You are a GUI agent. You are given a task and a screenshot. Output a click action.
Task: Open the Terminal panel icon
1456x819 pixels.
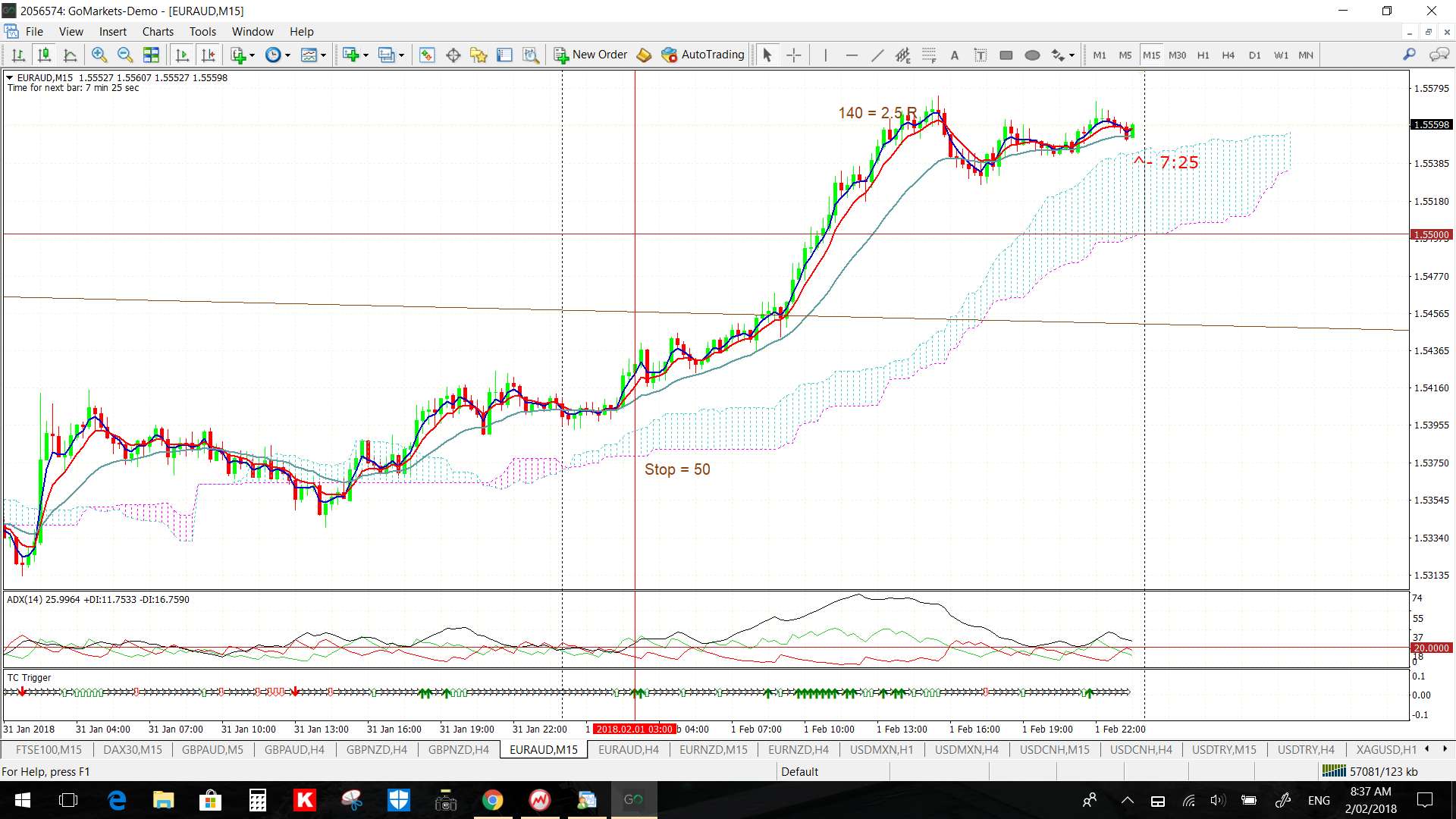[x=504, y=55]
